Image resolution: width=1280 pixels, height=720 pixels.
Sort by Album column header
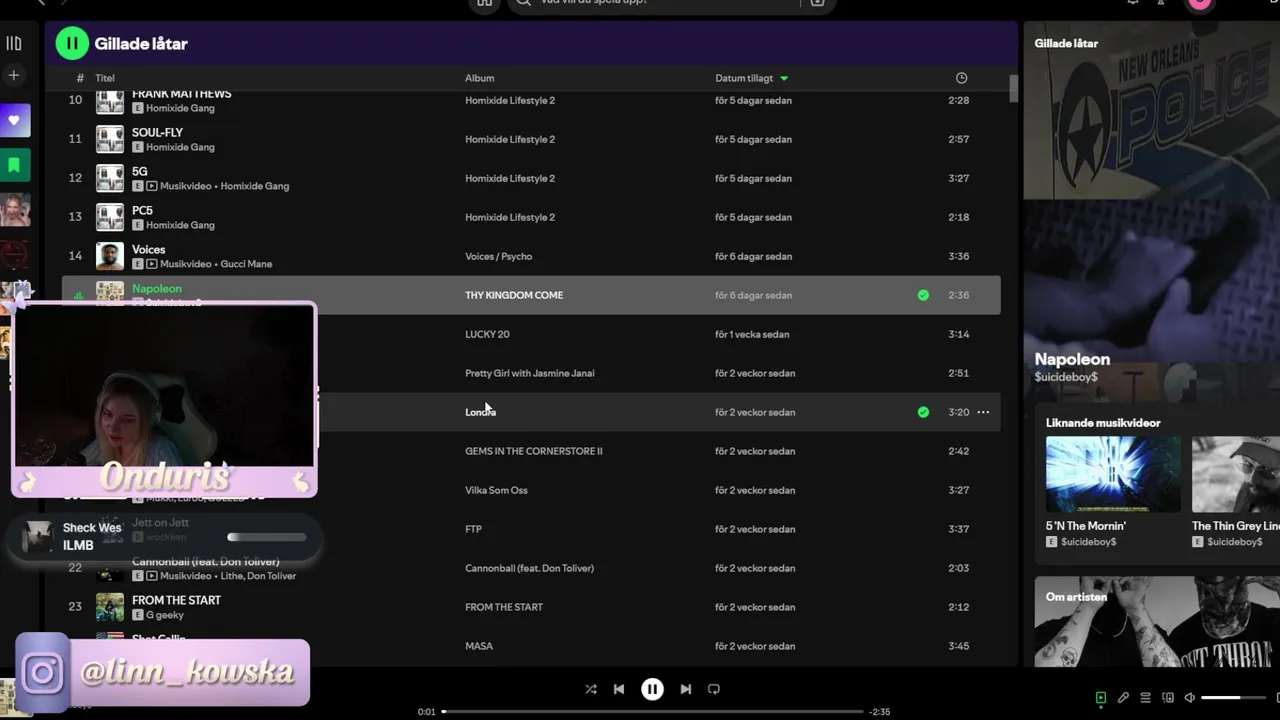tap(479, 78)
